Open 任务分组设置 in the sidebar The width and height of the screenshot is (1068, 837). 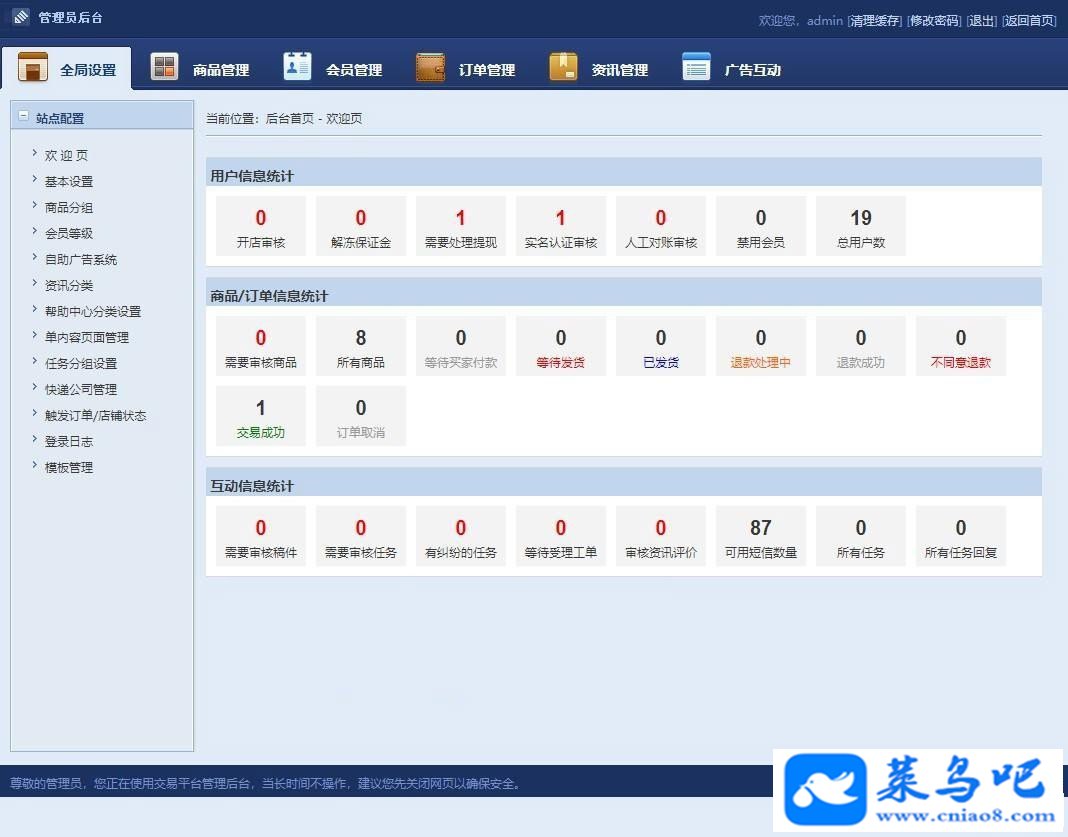tap(81, 363)
